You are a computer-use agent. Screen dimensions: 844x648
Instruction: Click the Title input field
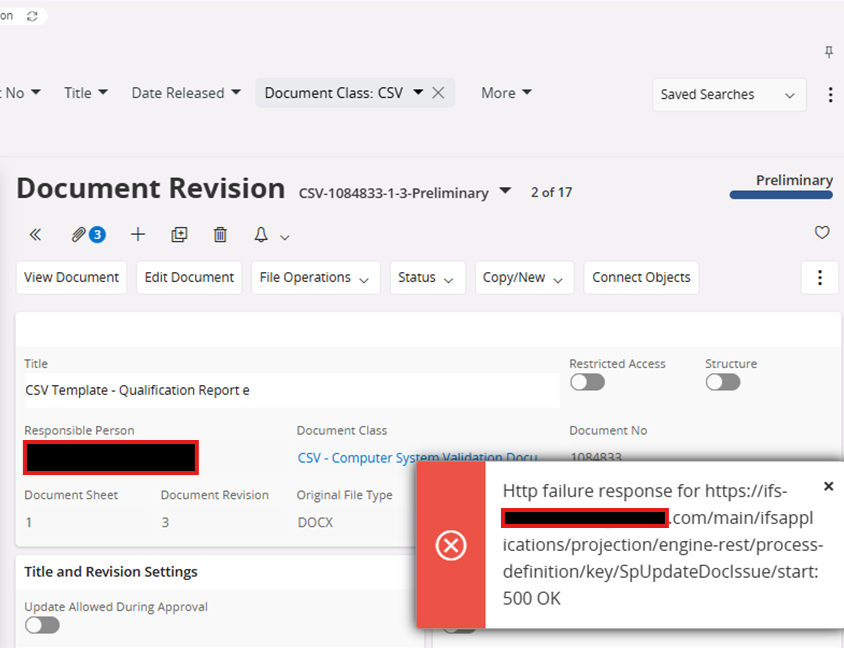(292, 390)
